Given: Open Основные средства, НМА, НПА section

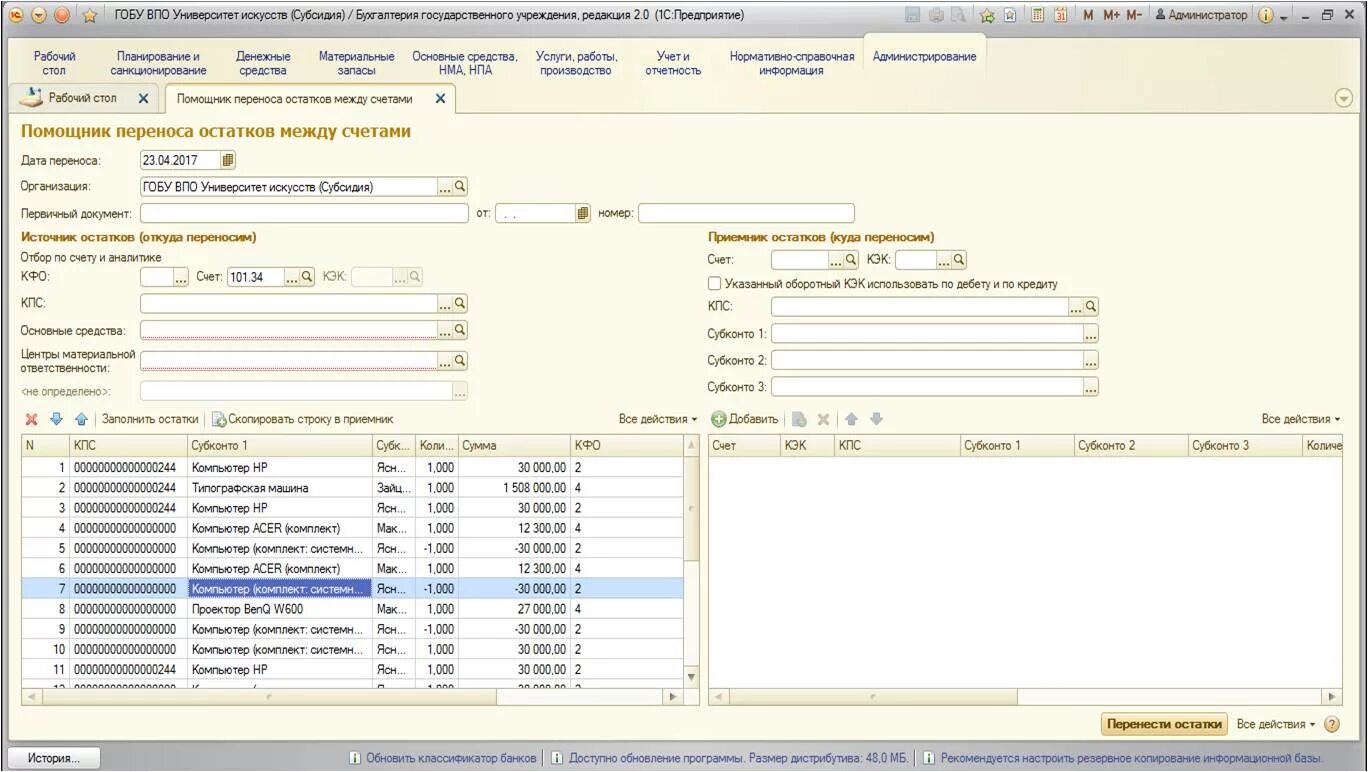Looking at the screenshot, I should [x=465, y=64].
